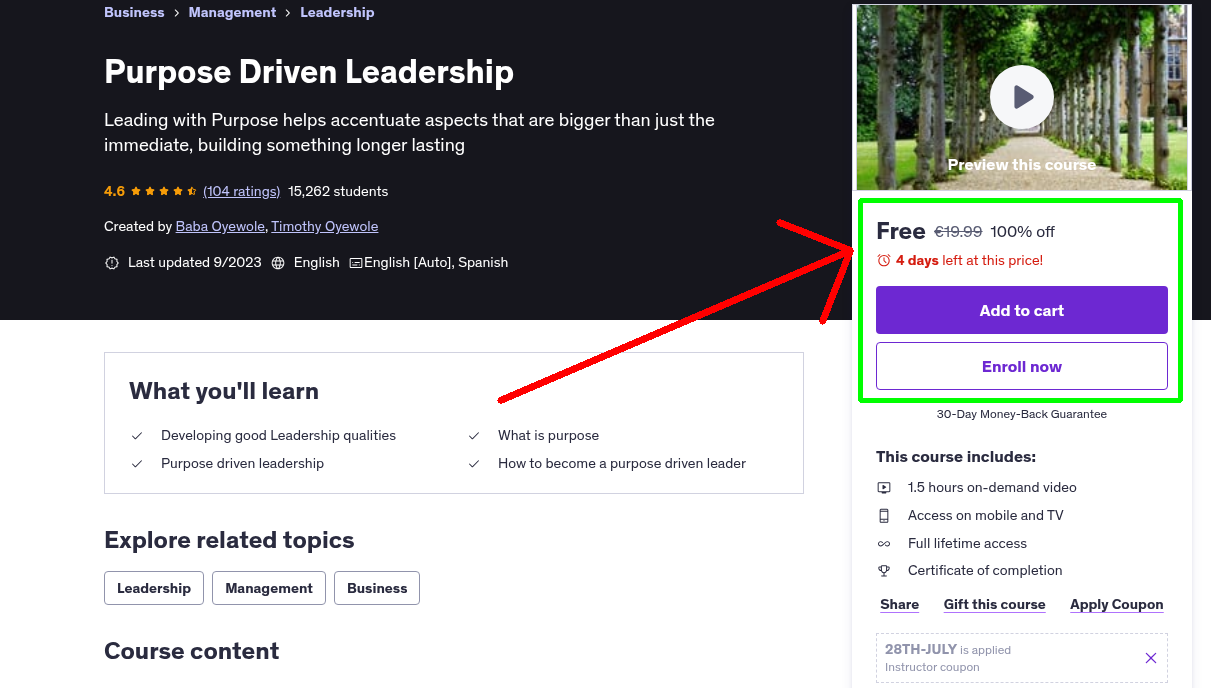Click the mobile device access icon

[x=884, y=516]
